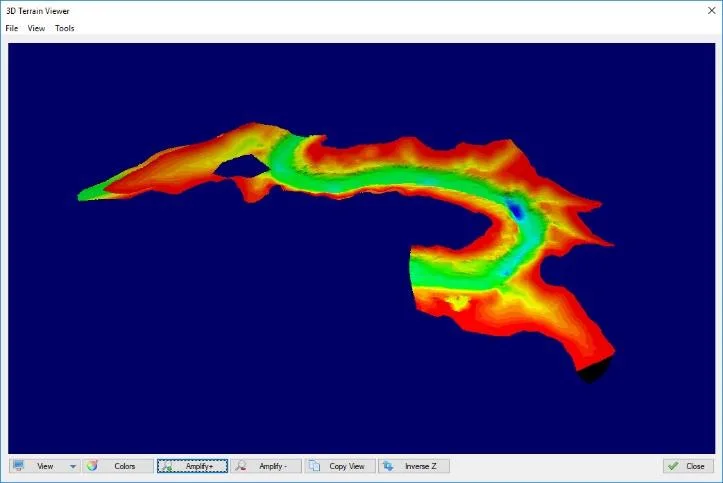Click the copy pages icon on Copy View
The image size is (723, 483).
click(x=314, y=465)
